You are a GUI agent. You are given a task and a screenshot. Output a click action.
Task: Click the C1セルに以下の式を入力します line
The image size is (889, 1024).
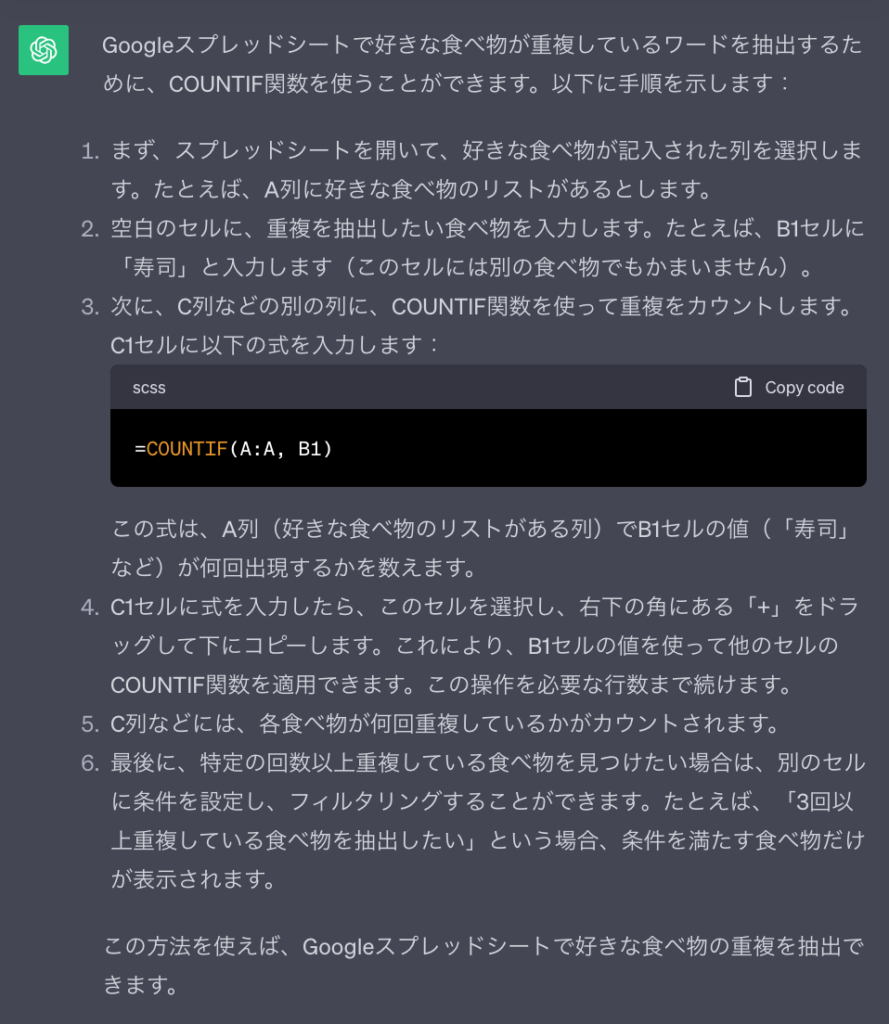click(x=274, y=345)
